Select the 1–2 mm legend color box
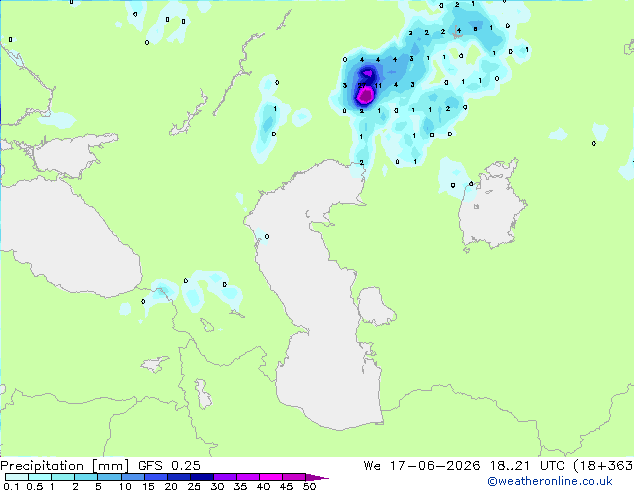Viewport: 634px width, 490px height. 63,477
